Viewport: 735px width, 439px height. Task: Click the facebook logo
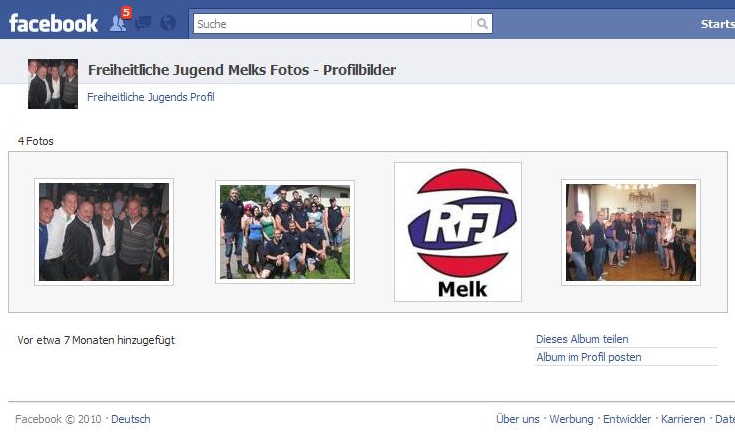(53, 23)
